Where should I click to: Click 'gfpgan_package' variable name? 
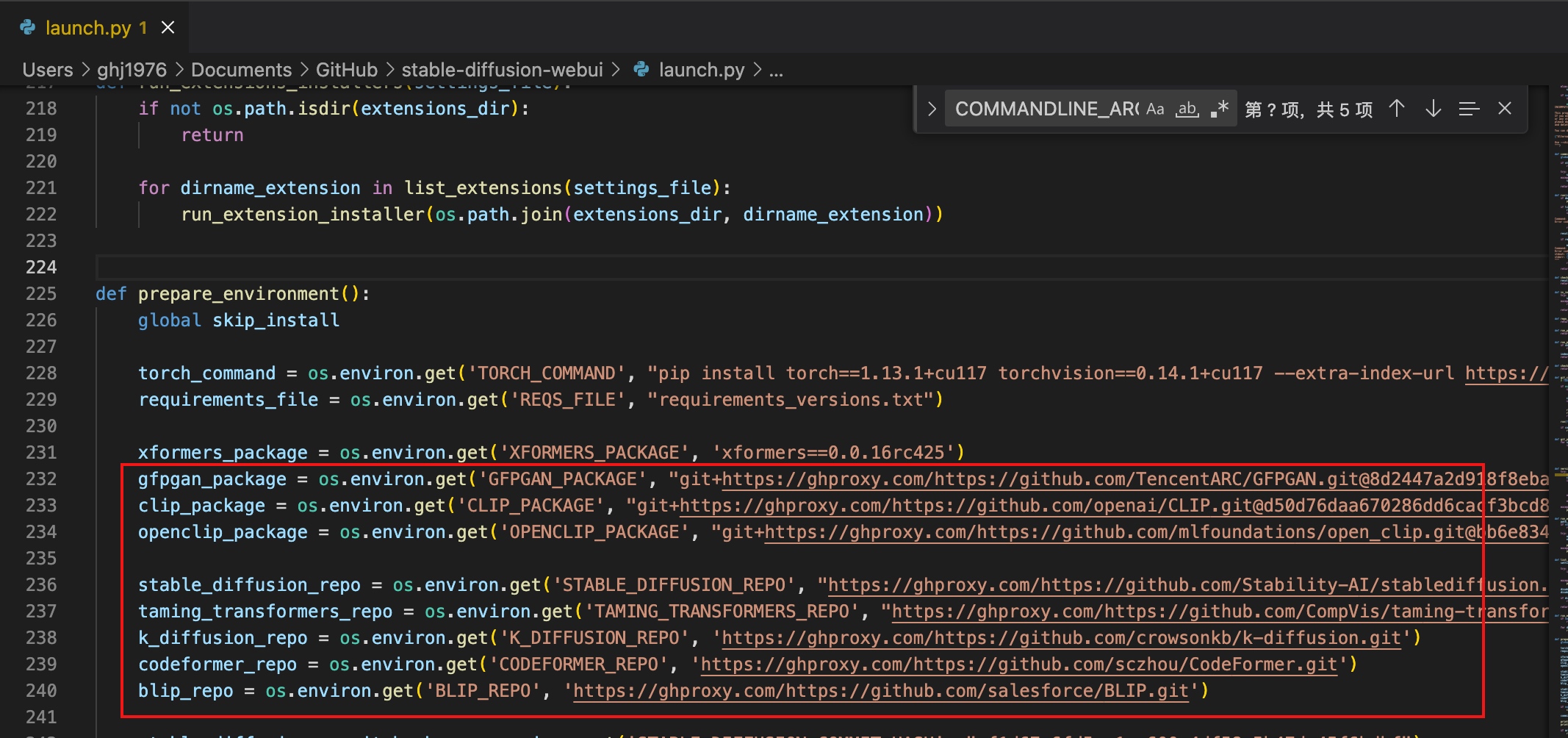tap(212, 479)
